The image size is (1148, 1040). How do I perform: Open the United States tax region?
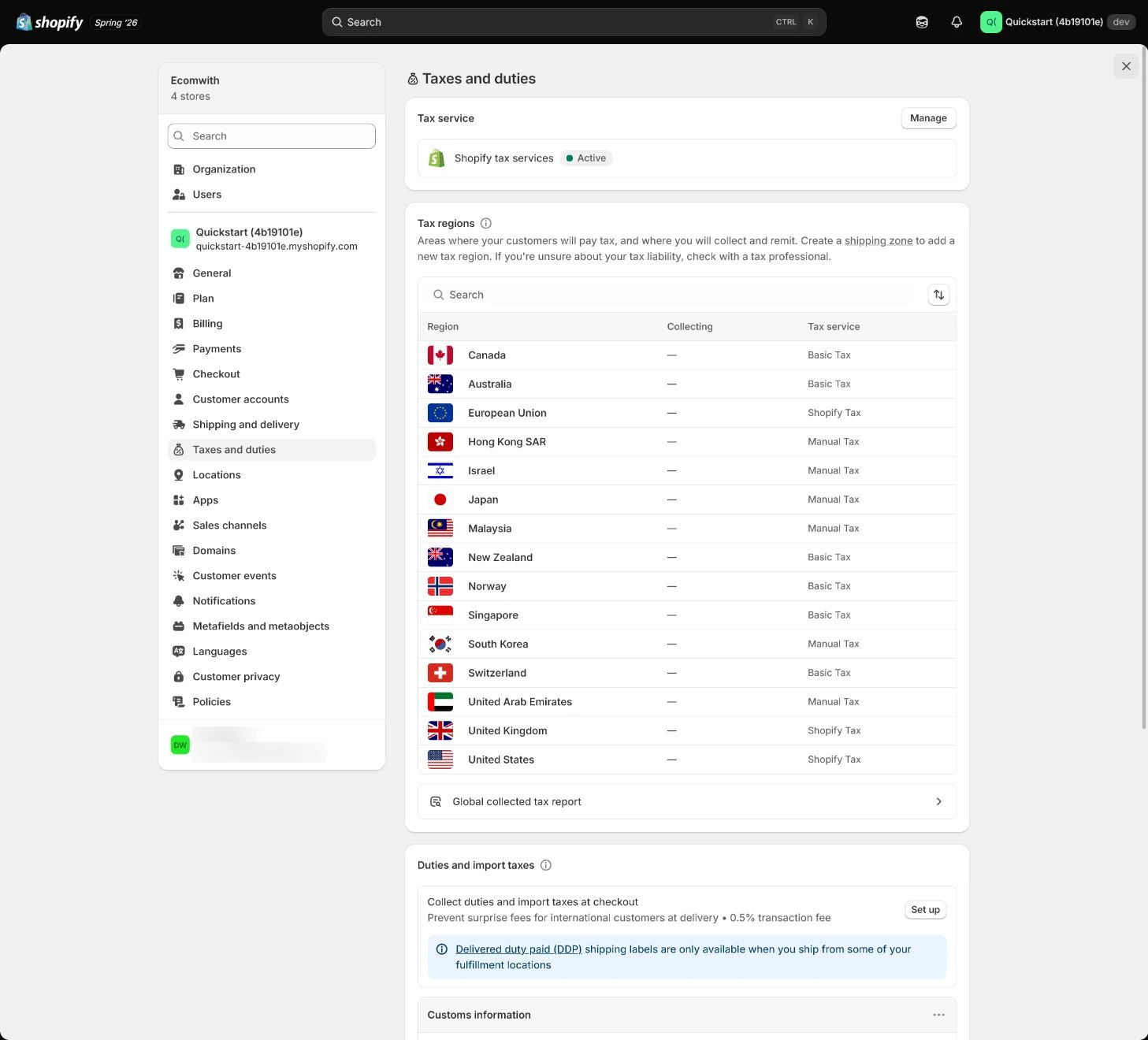tap(686, 760)
